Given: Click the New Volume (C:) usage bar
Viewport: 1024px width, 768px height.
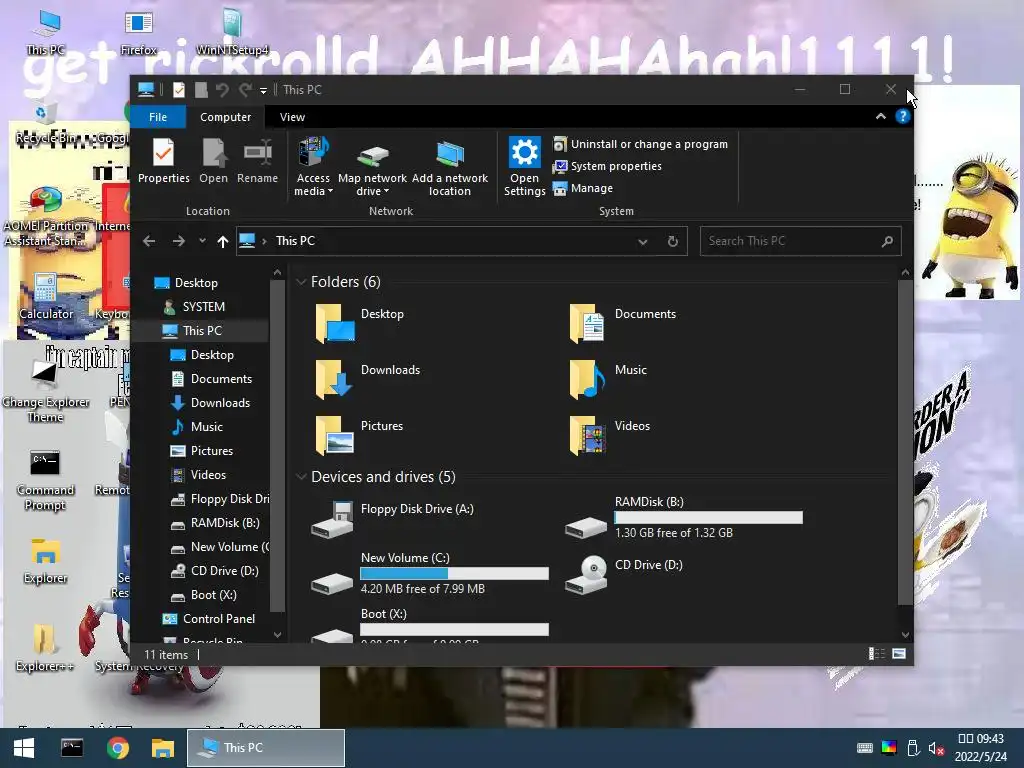Looking at the screenshot, I should coord(455,573).
